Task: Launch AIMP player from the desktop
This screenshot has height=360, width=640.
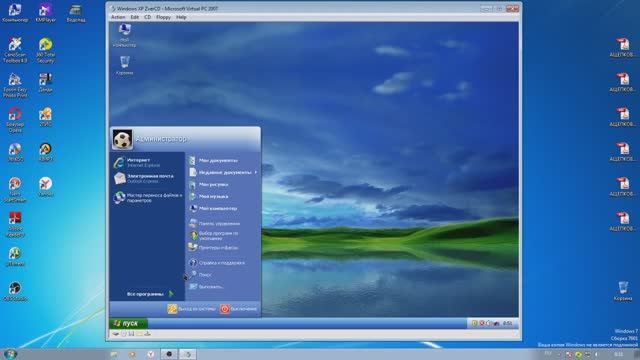Action: 45,152
